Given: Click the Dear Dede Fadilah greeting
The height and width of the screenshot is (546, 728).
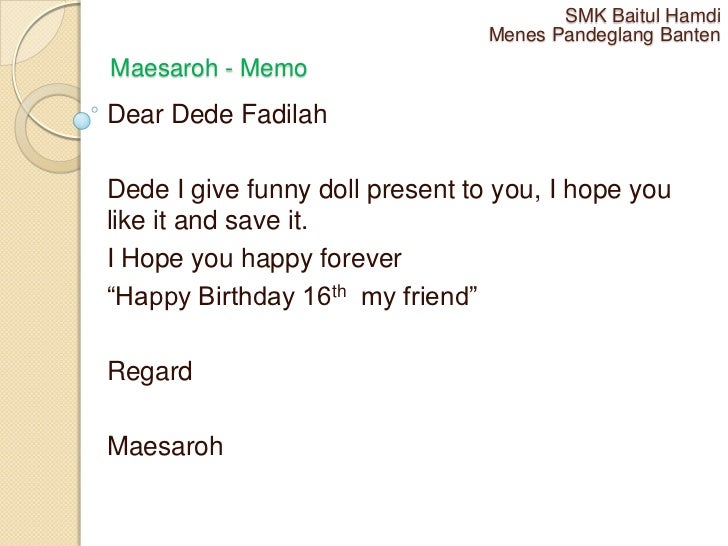Looking at the screenshot, I should [x=217, y=114].
